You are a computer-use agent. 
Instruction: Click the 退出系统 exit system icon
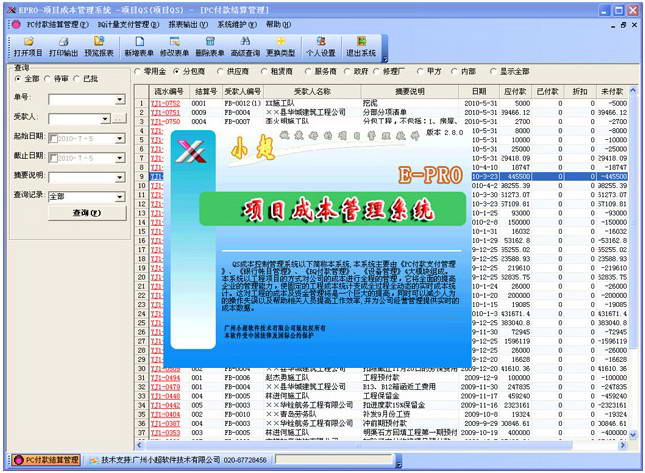tap(361, 47)
